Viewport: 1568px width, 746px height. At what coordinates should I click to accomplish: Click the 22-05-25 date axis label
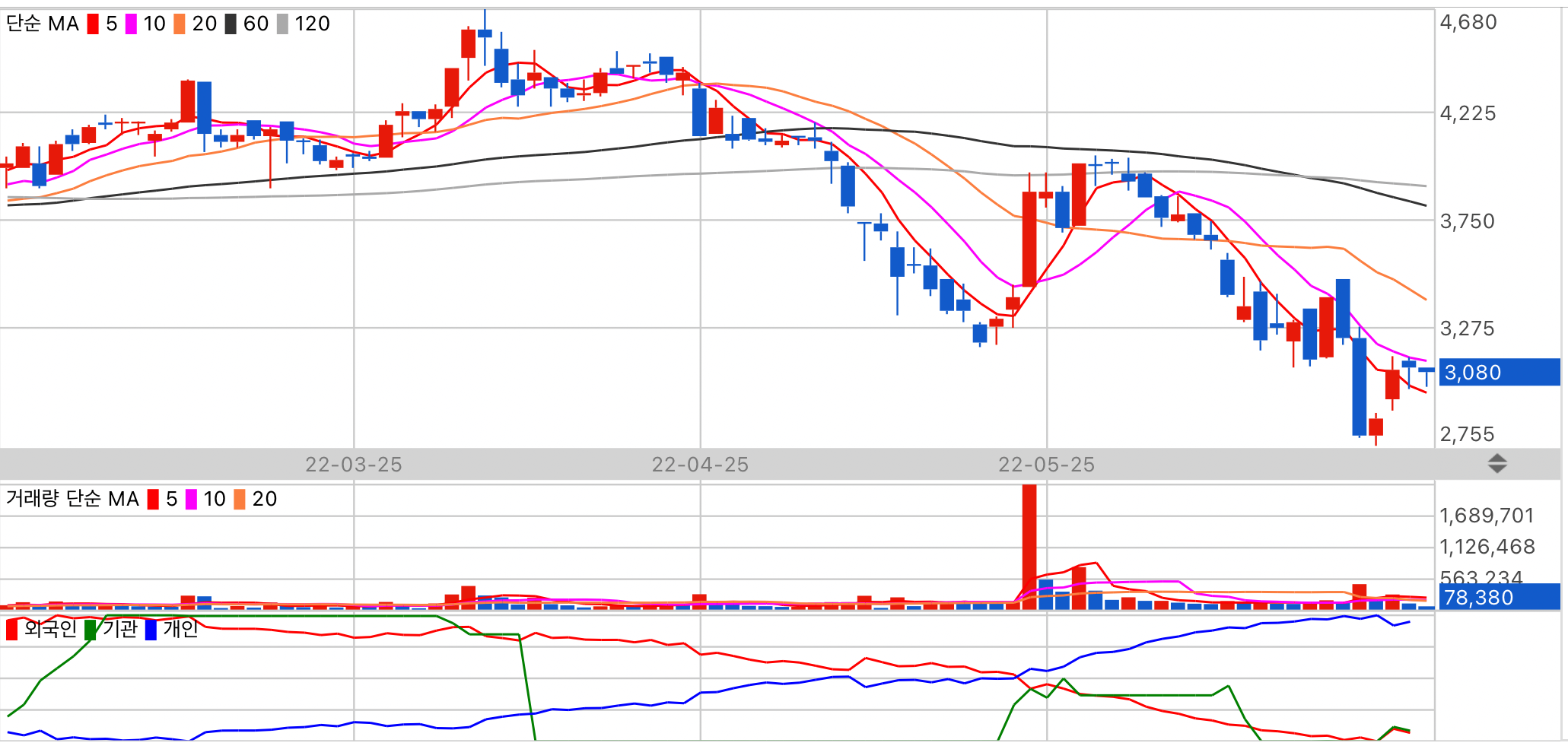1046,465
